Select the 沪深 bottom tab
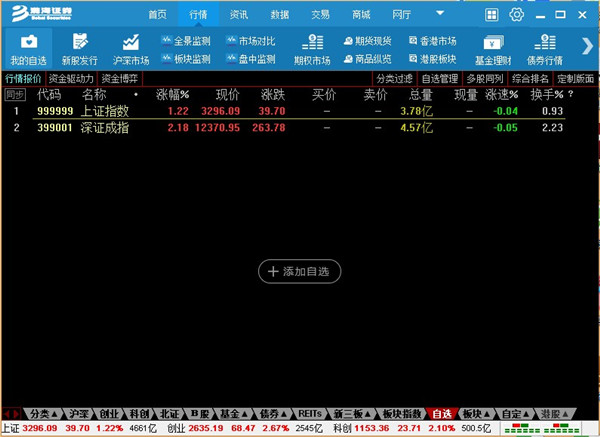The image size is (600, 437). (78, 414)
